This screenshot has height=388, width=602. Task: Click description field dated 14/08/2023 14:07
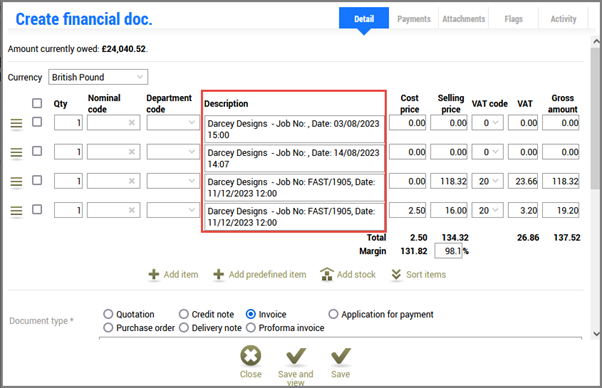[x=294, y=158]
